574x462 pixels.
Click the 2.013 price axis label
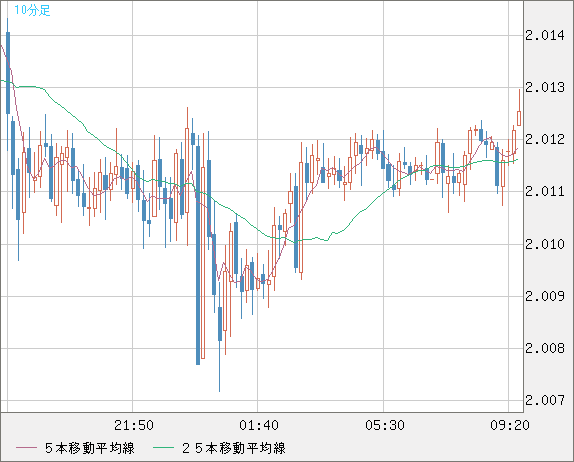click(545, 87)
